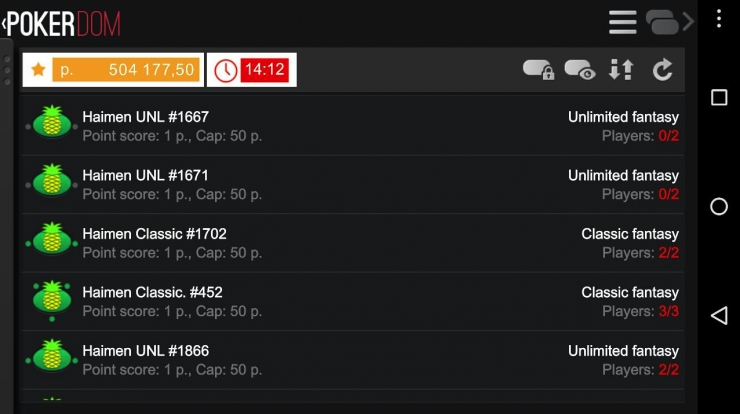This screenshot has width=740, height=414.
Task: Tap the 504 177,50 balance field
Action: point(126,70)
